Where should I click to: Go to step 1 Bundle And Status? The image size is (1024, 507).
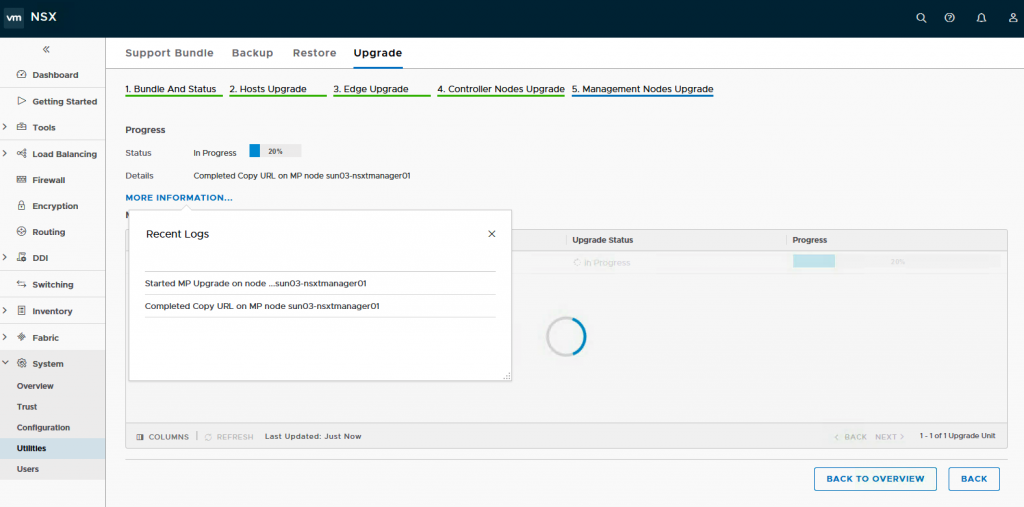pos(171,89)
